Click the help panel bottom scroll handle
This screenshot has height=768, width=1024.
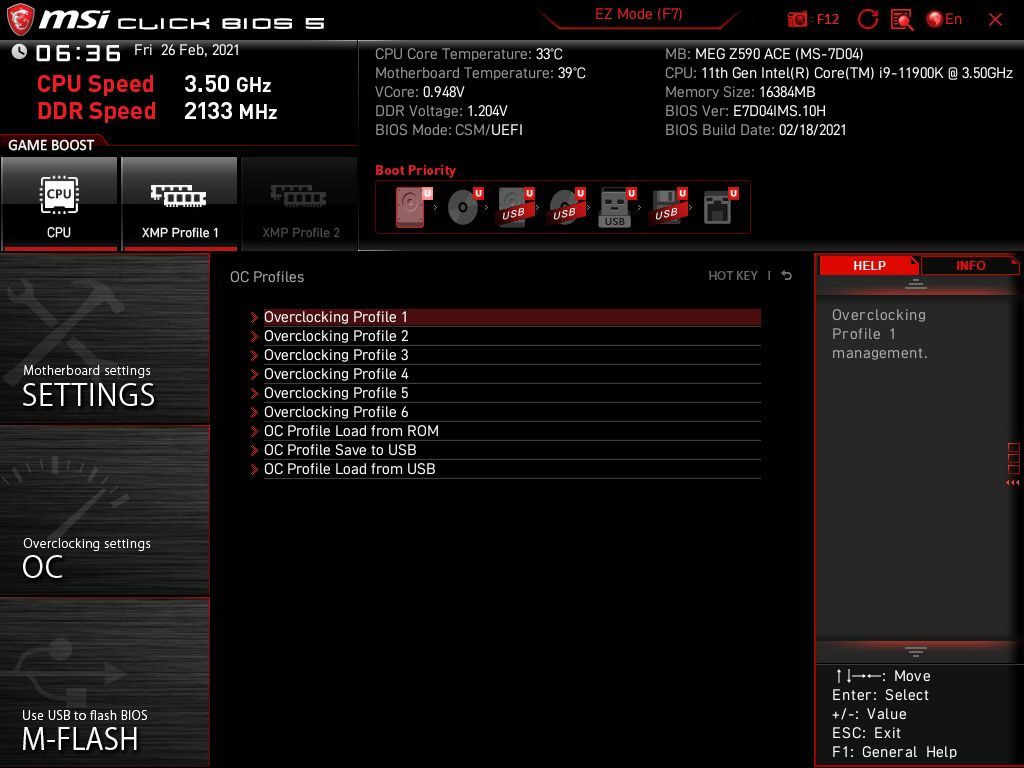point(916,651)
